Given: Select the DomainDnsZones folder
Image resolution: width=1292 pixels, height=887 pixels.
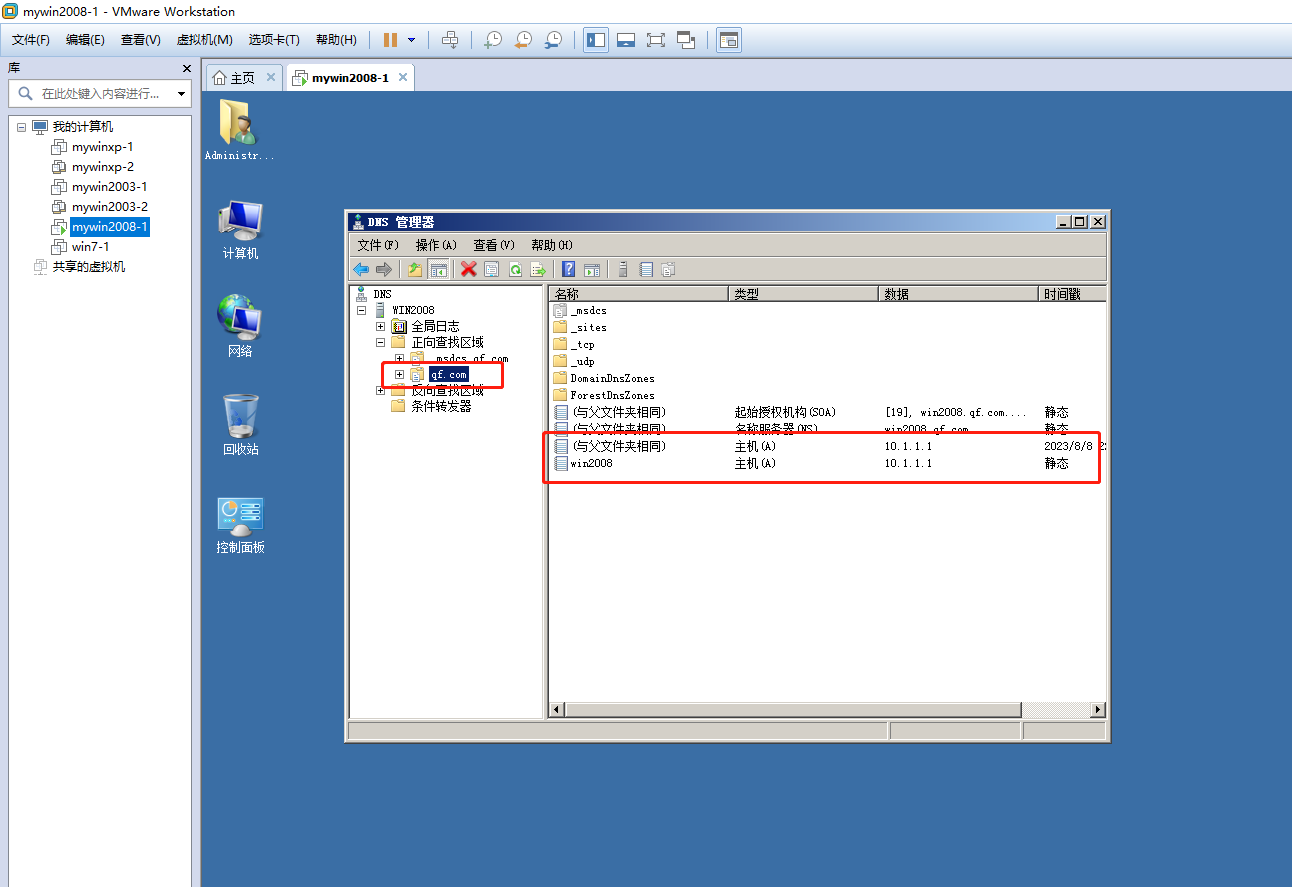Looking at the screenshot, I should (x=612, y=379).
